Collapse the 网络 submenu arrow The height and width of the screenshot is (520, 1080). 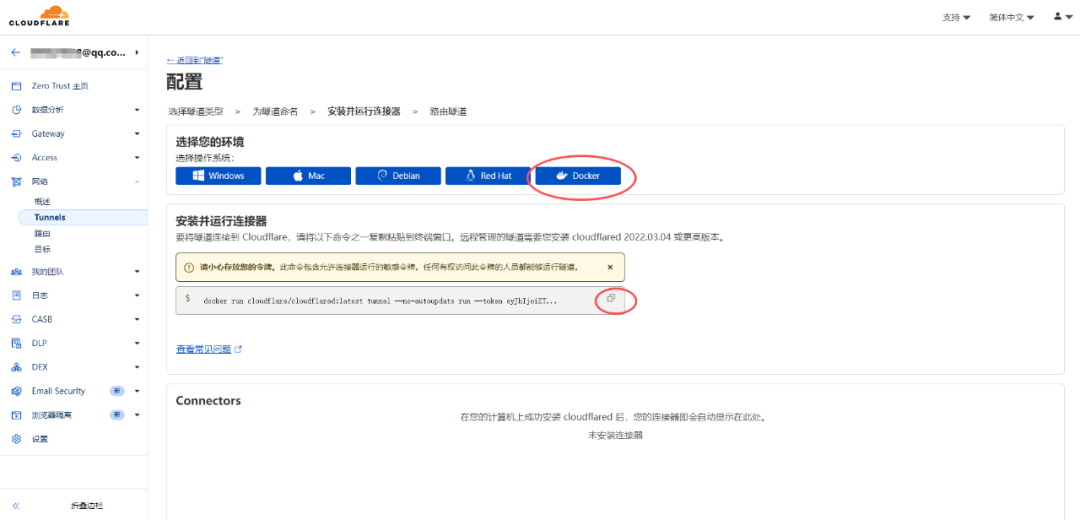[137, 182]
